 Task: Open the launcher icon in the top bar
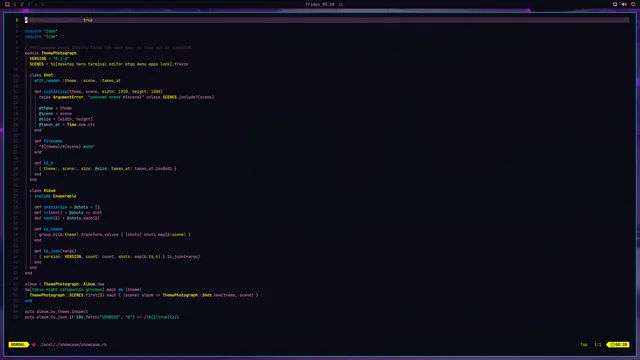coord(7,4)
